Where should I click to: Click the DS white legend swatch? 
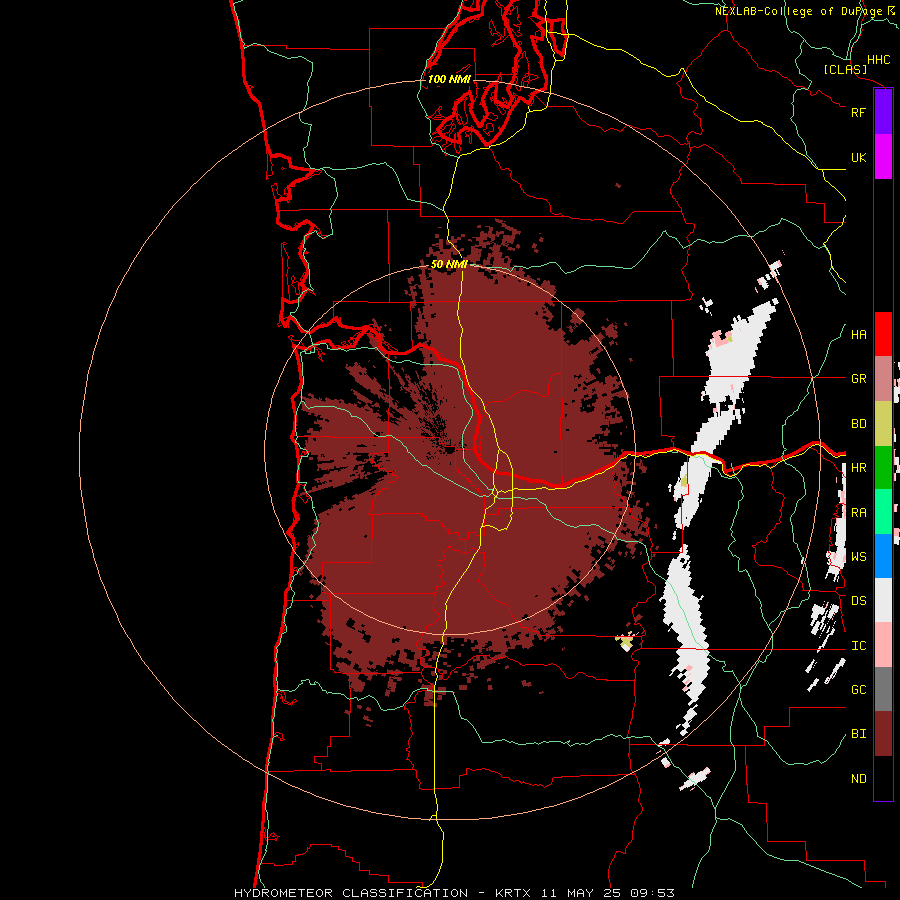click(x=883, y=600)
